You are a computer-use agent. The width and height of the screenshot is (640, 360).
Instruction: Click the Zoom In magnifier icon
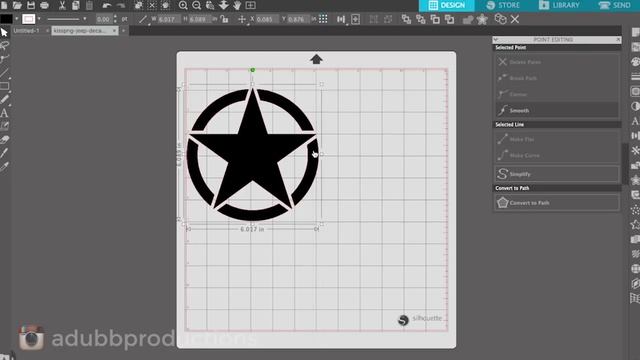[183, 5]
